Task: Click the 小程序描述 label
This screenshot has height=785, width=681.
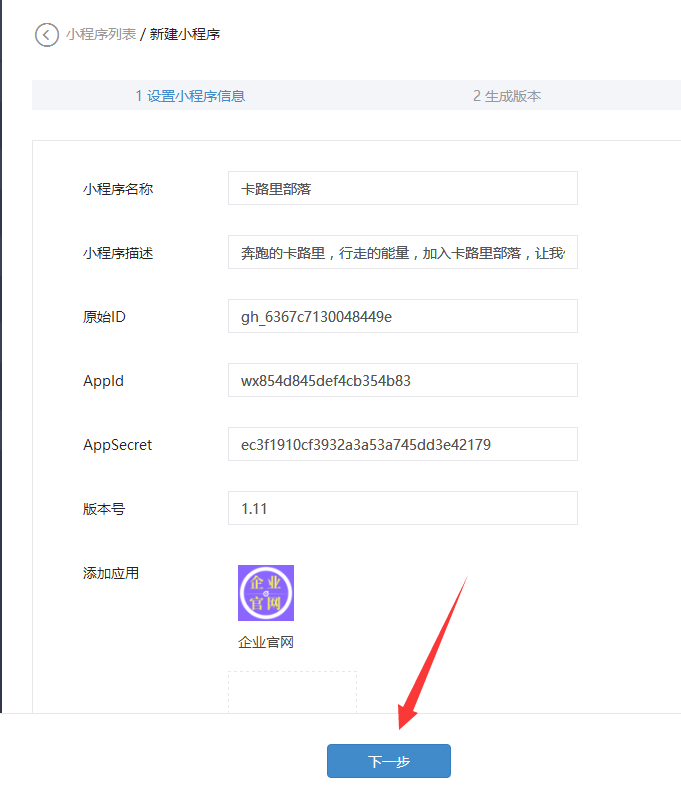Action: pos(118,253)
